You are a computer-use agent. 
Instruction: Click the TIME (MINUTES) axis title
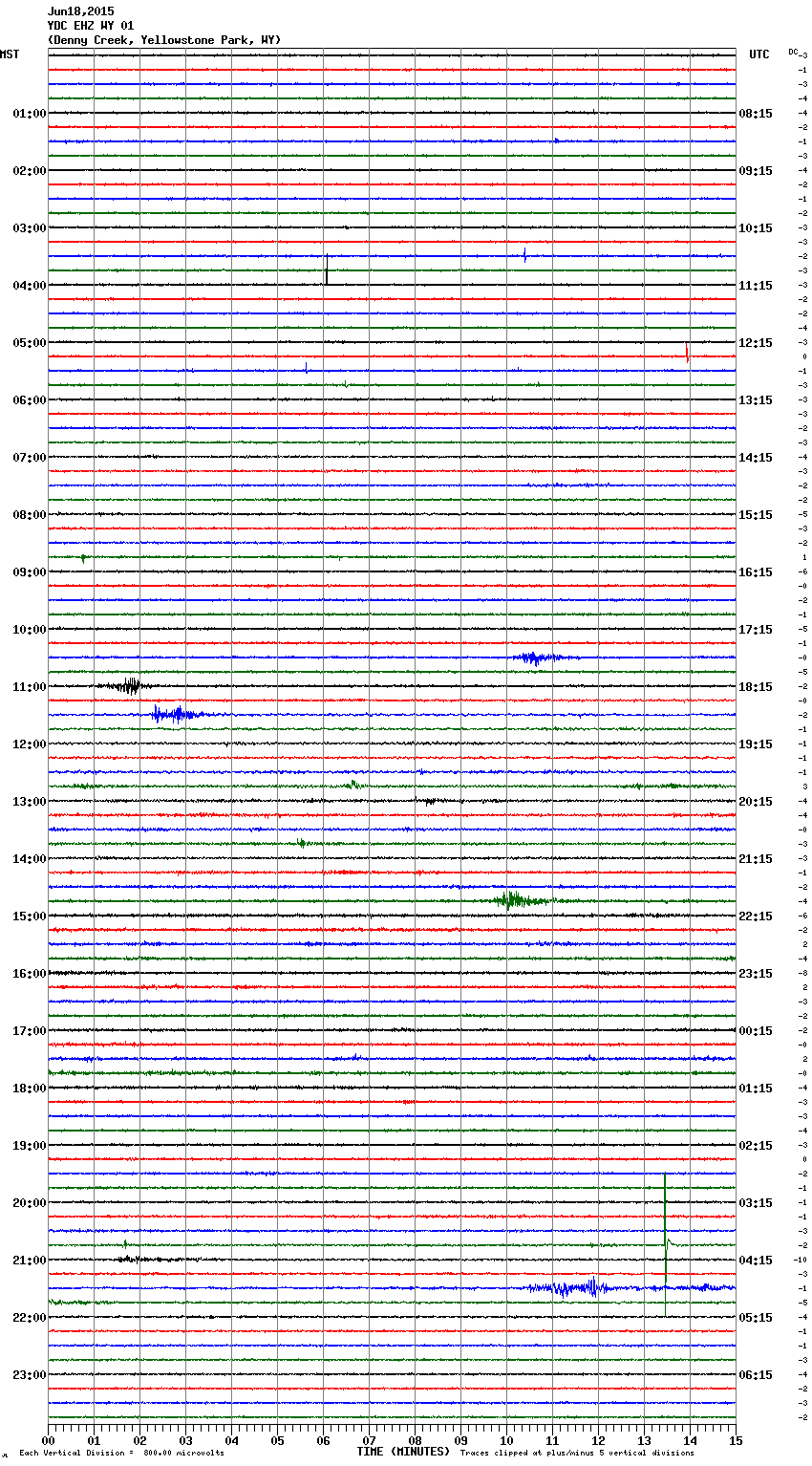click(403, 1452)
